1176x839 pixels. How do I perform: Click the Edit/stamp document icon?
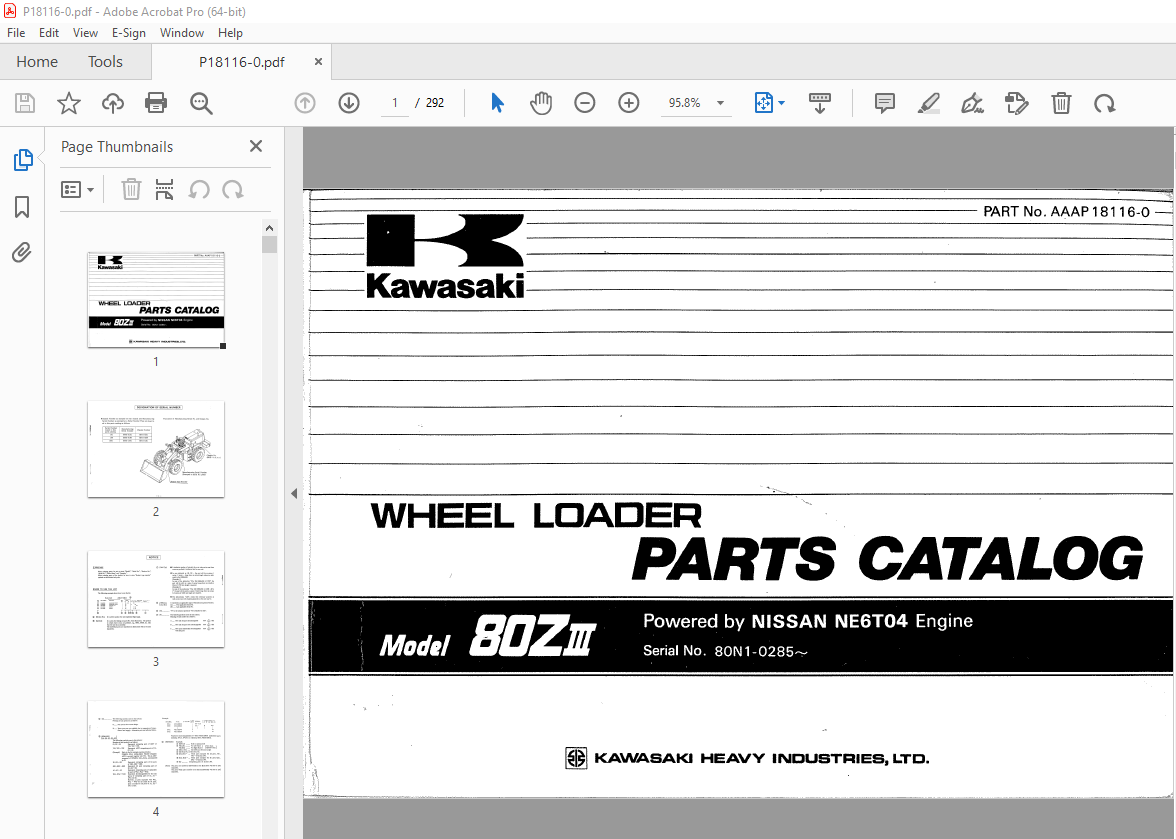(x=1016, y=103)
